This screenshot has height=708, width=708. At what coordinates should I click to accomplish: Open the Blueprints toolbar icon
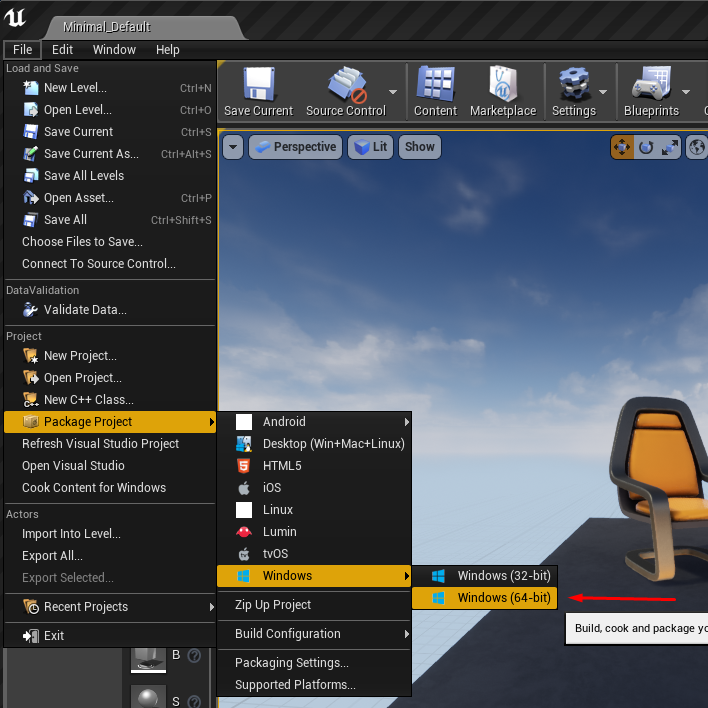(651, 83)
